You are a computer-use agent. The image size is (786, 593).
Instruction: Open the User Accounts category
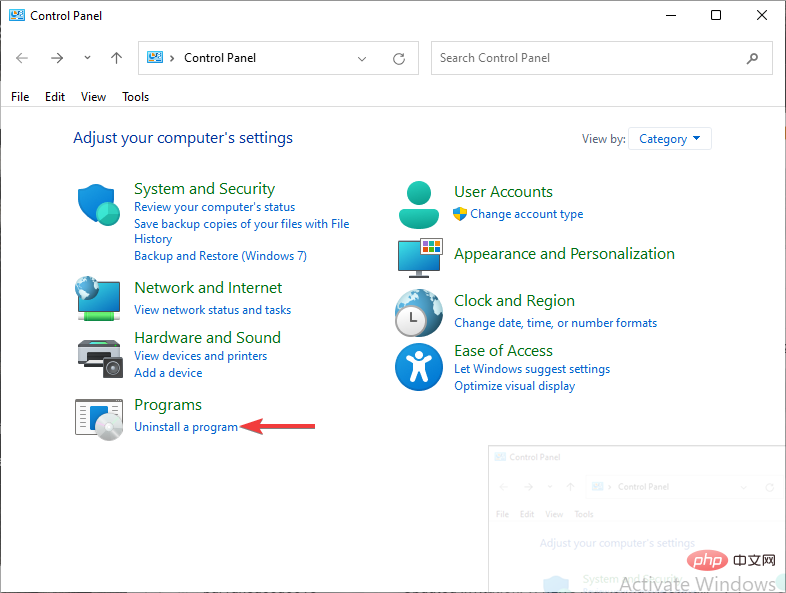[503, 192]
